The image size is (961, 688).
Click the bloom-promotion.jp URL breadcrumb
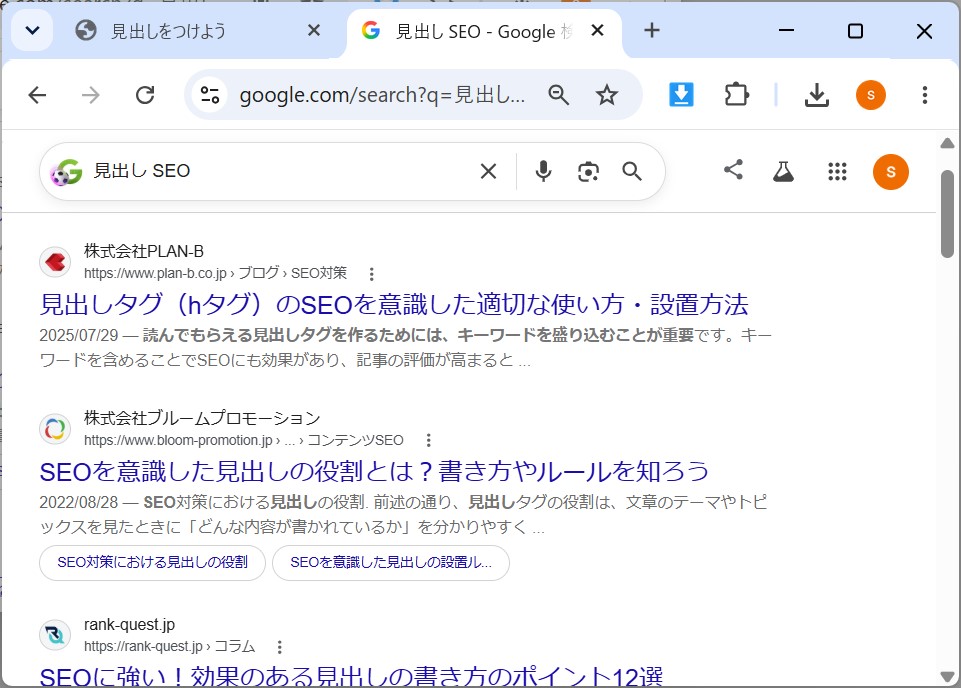[x=243, y=440]
